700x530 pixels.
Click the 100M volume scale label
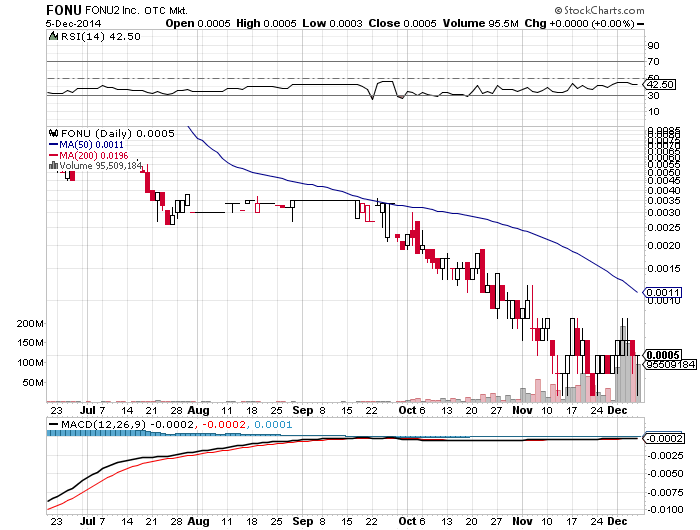click(30, 363)
